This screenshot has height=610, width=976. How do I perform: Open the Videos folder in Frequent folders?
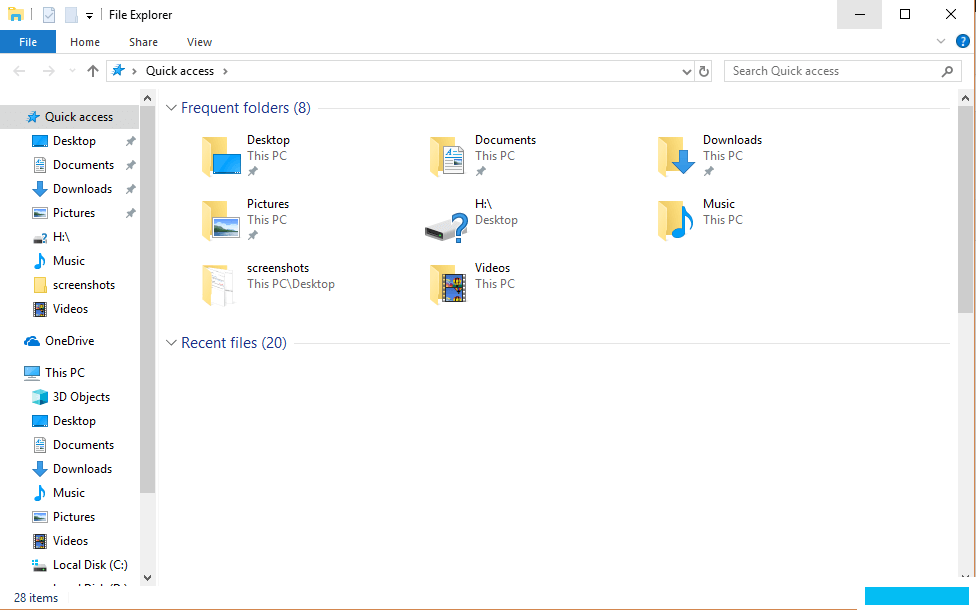coord(471,284)
